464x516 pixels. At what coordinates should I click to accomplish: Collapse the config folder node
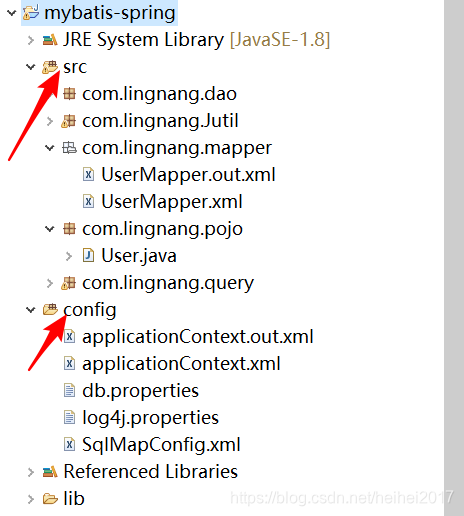coord(31,310)
